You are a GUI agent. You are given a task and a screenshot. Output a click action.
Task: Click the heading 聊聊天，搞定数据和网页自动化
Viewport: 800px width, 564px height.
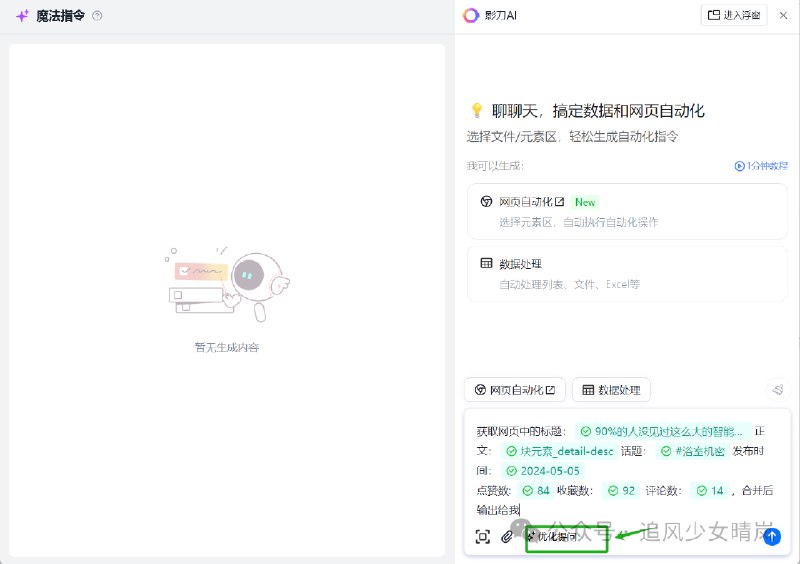[x=598, y=111]
